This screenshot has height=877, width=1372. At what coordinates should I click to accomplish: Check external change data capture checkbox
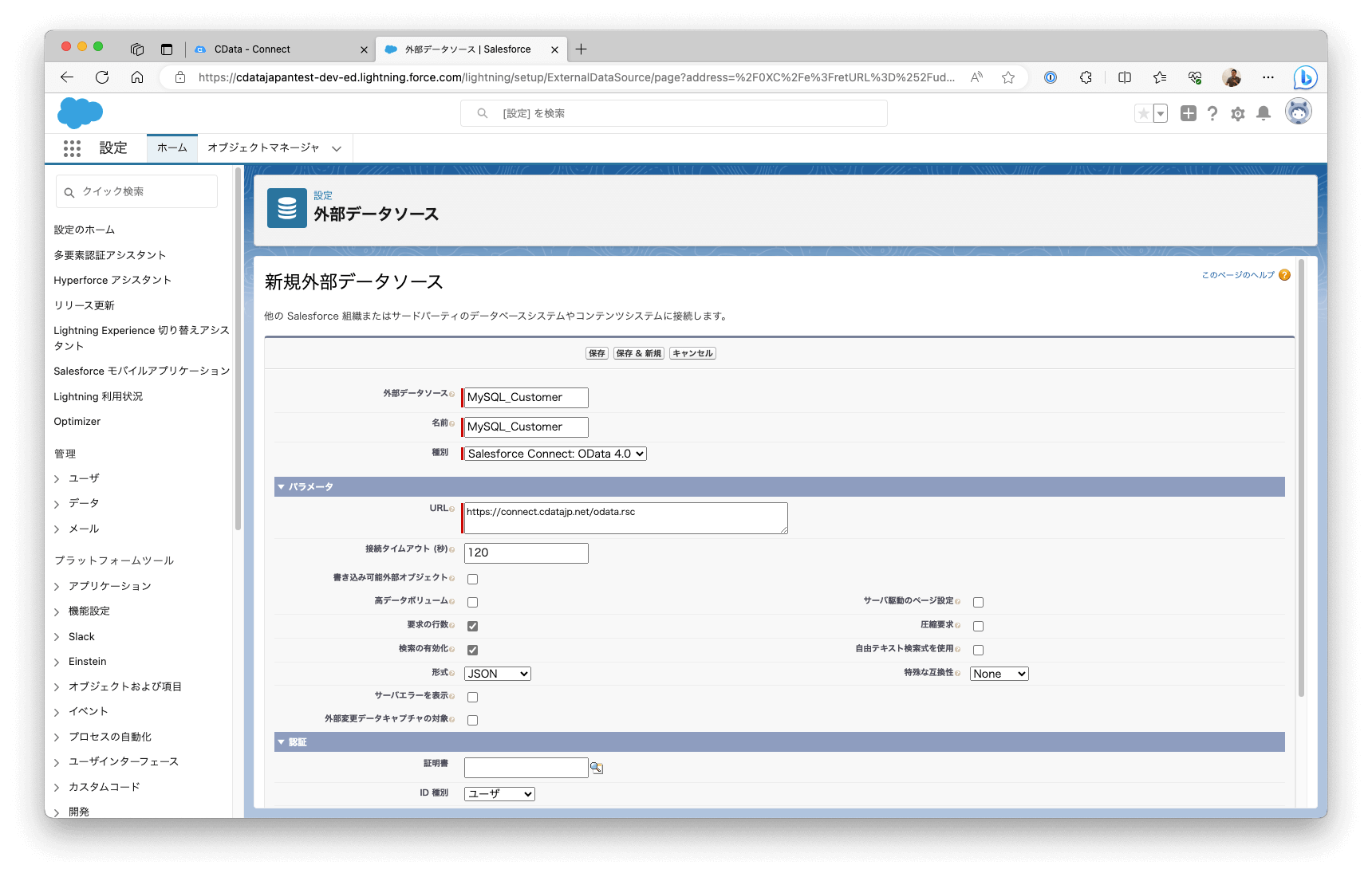coord(473,721)
